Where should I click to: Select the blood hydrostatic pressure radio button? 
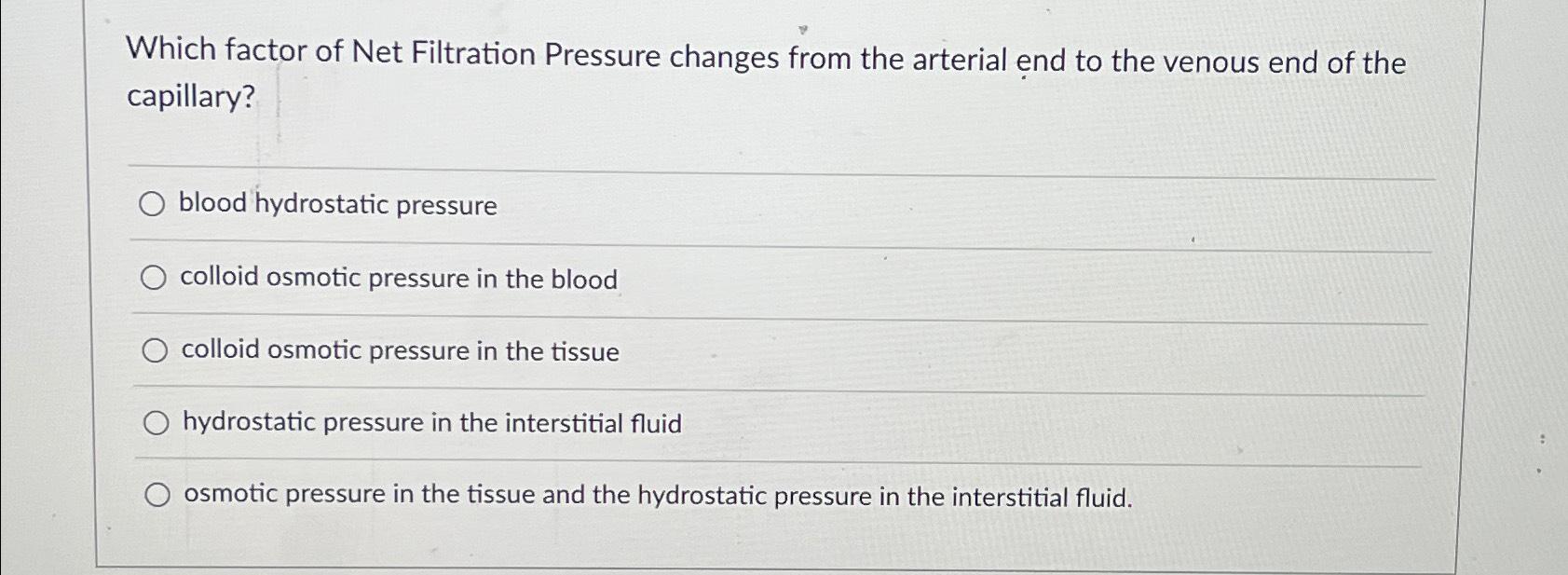[155, 204]
